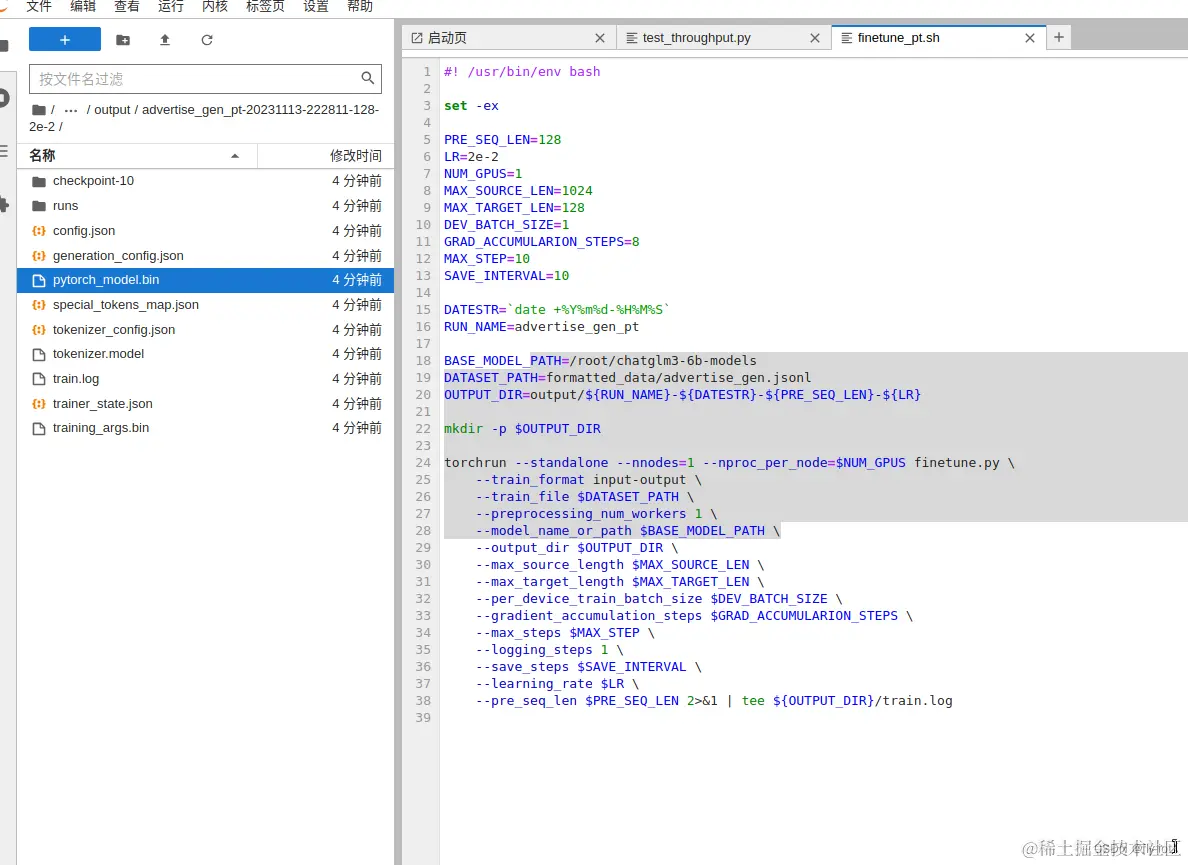Click the '--learning_rate $LR' line
1188x865 pixels.
pos(557,684)
